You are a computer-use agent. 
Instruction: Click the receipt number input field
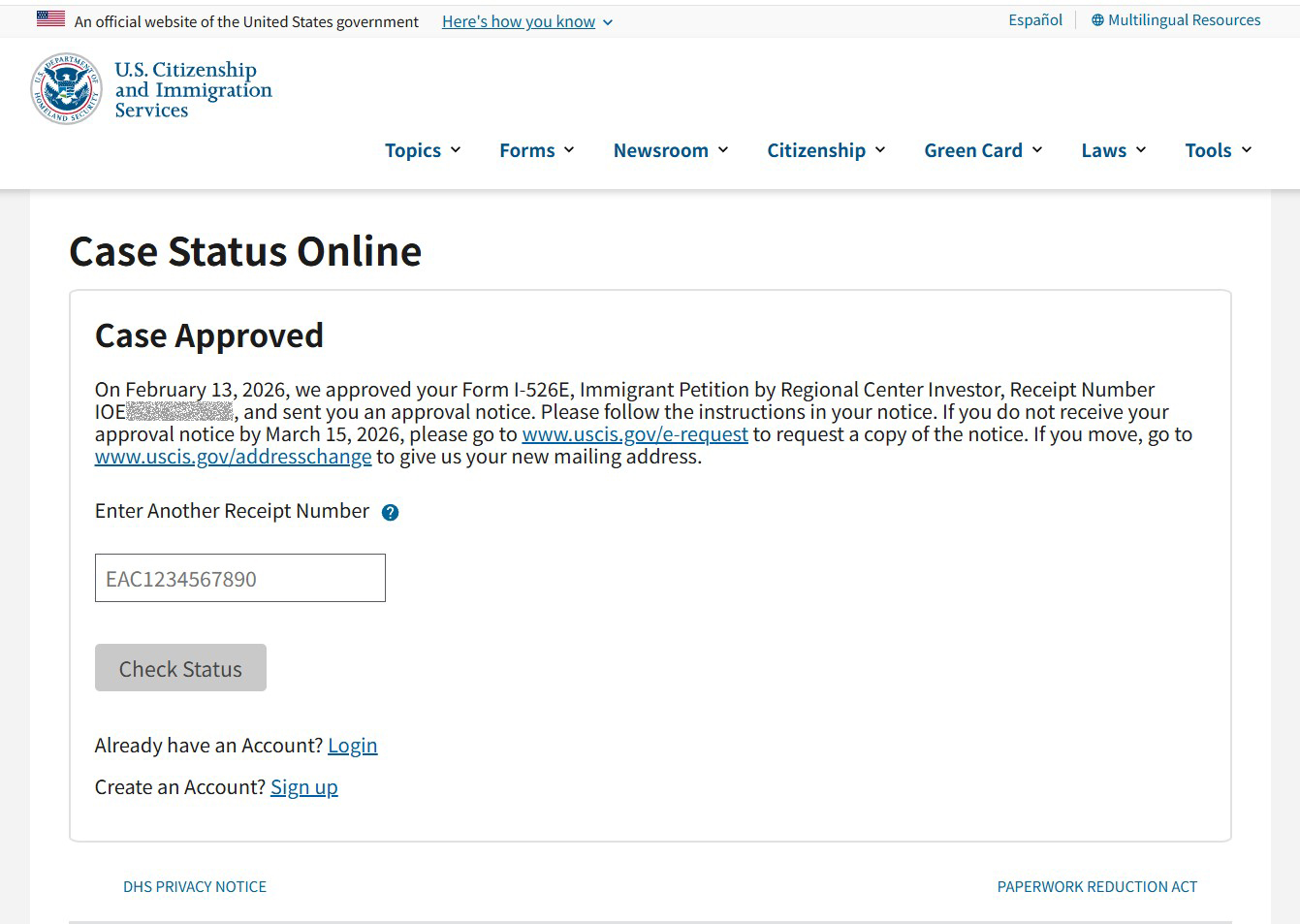pyautogui.click(x=240, y=578)
